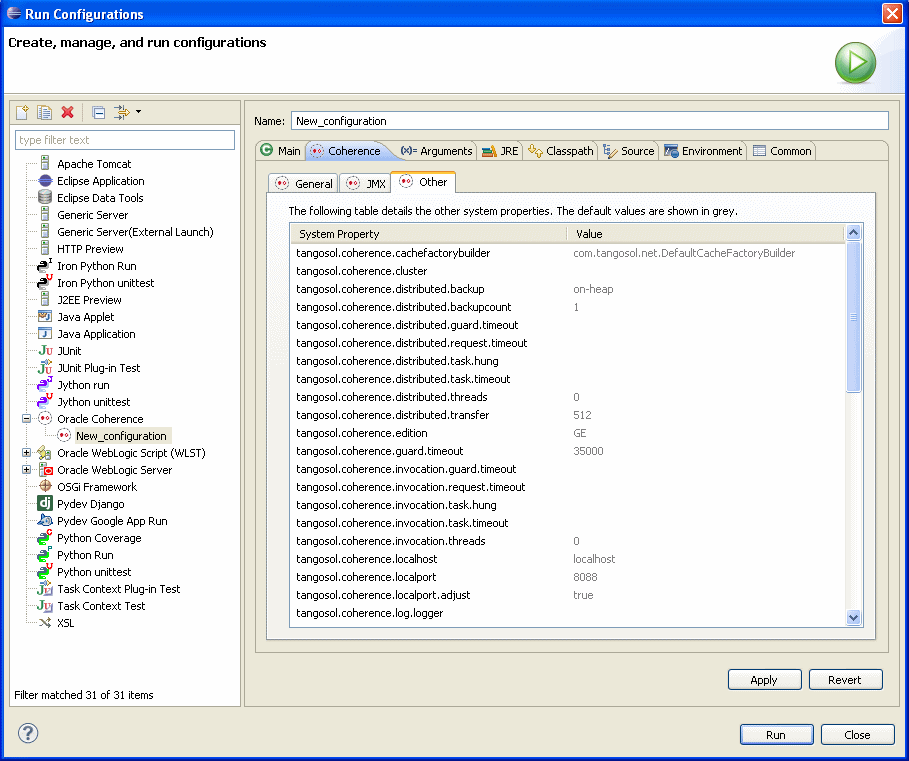Click the Help question mark icon
The image size is (909, 761).
tap(28, 733)
